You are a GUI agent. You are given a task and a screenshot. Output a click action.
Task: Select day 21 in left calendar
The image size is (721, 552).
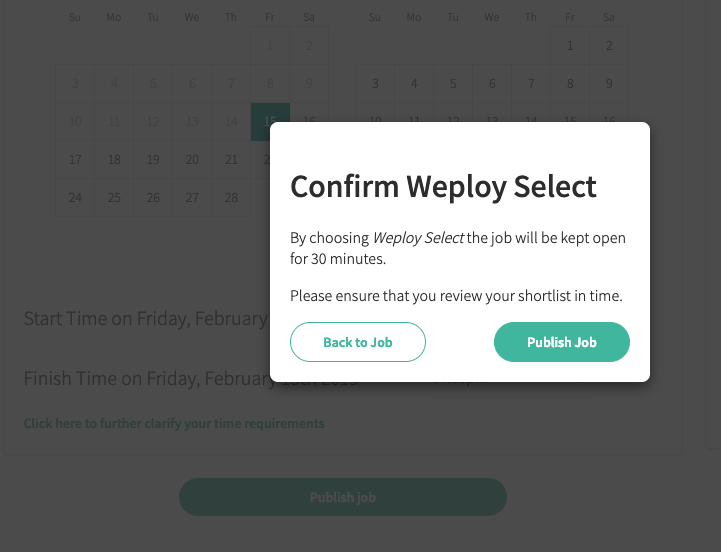tap(231, 160)
